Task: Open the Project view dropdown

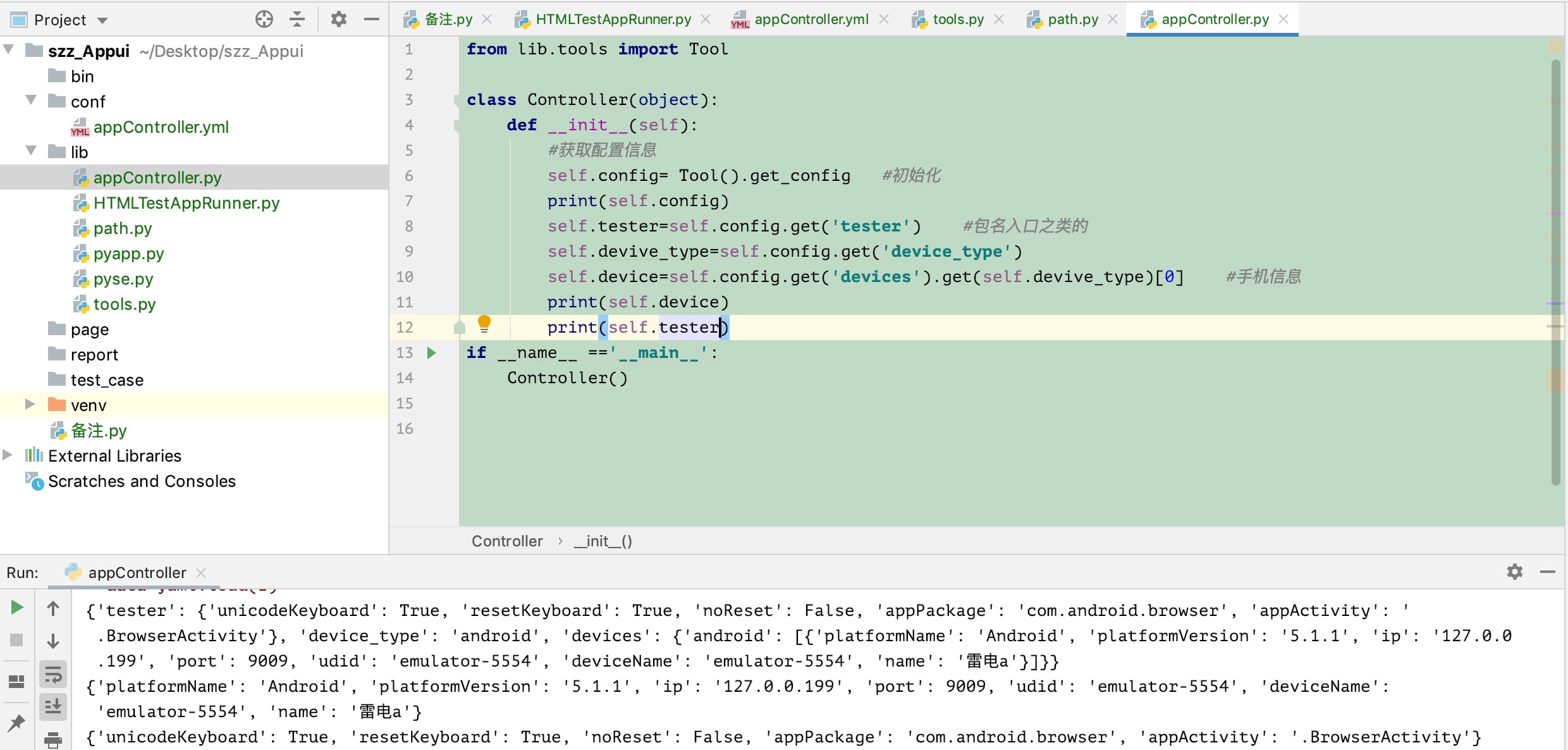Action: pyautogui.click(x=102, y=20)
